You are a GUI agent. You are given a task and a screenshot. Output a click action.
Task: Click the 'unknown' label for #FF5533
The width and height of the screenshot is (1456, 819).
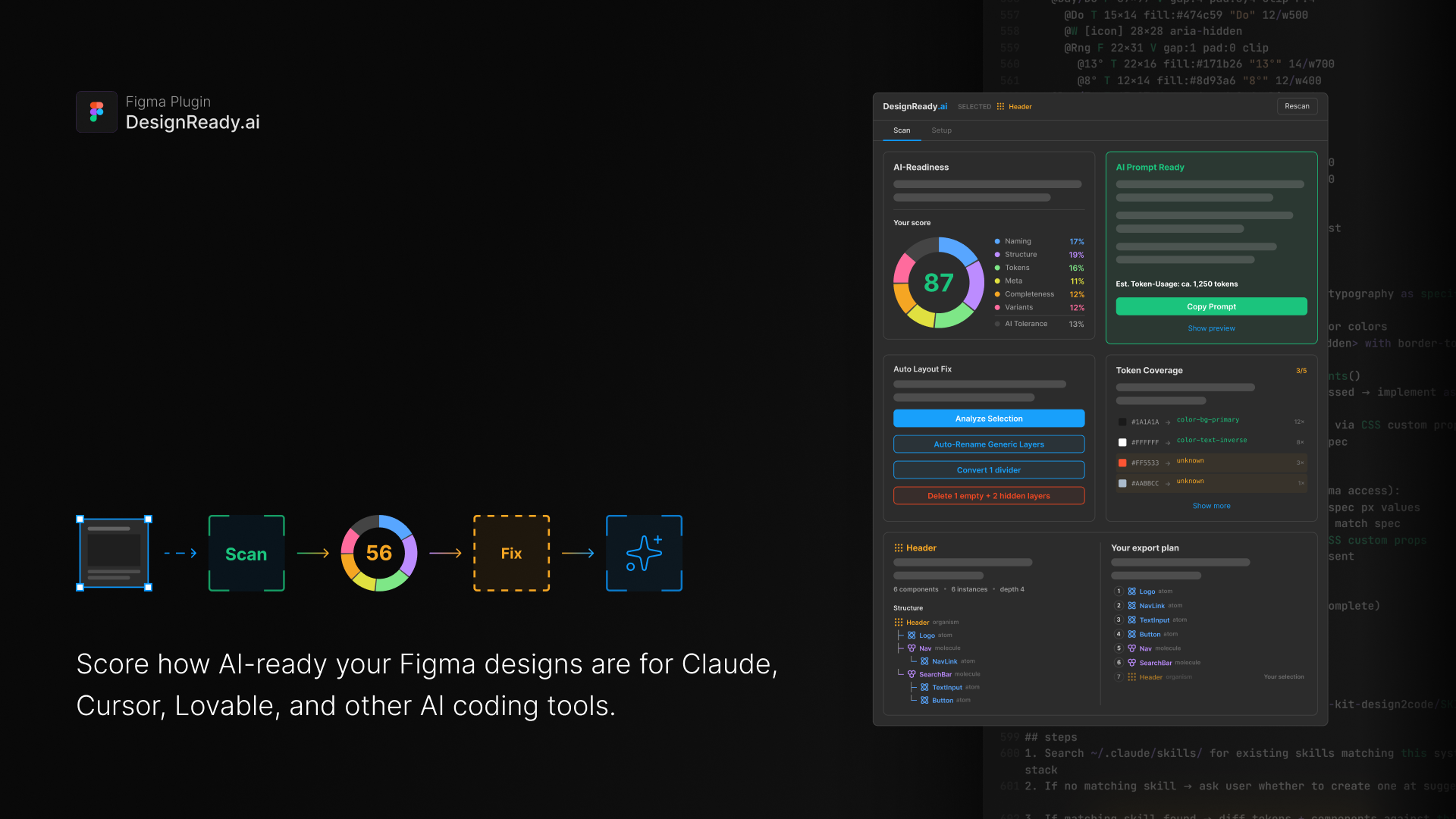(x=1190, y=460)
